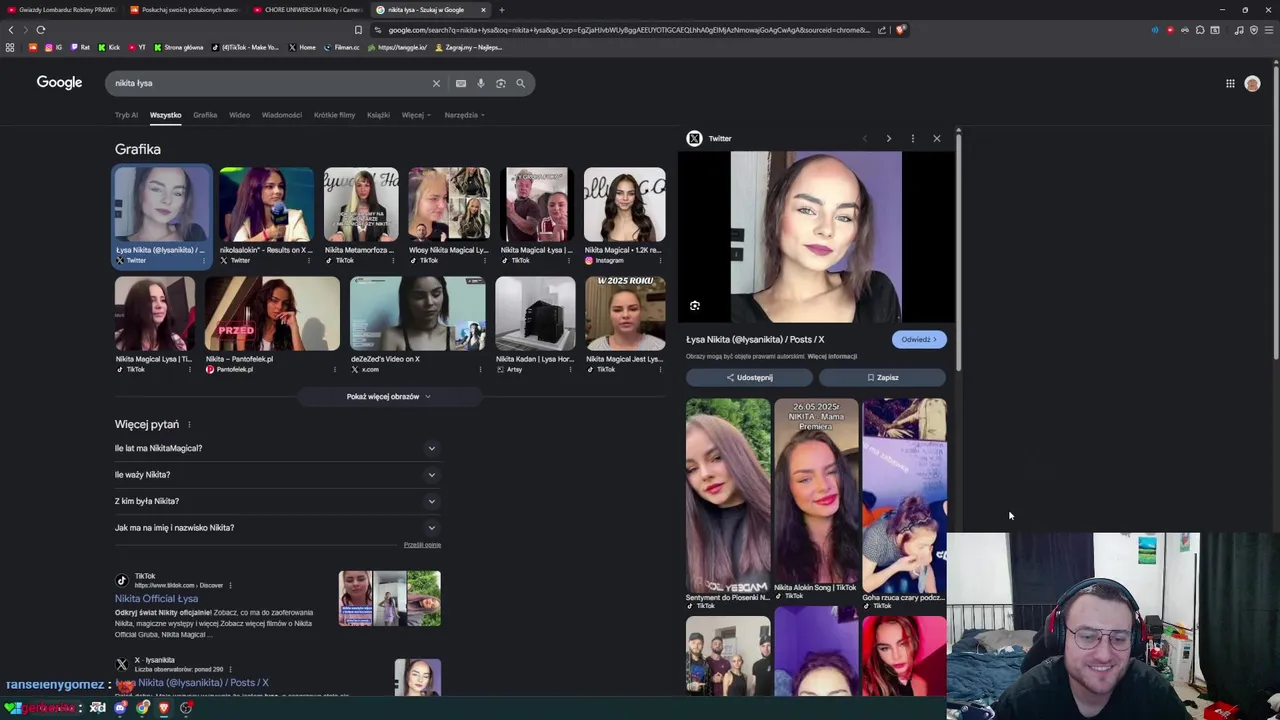Expand 'Pokaż więcej obrazów' images section
The image size is (1280, 720).
point(389,396)
